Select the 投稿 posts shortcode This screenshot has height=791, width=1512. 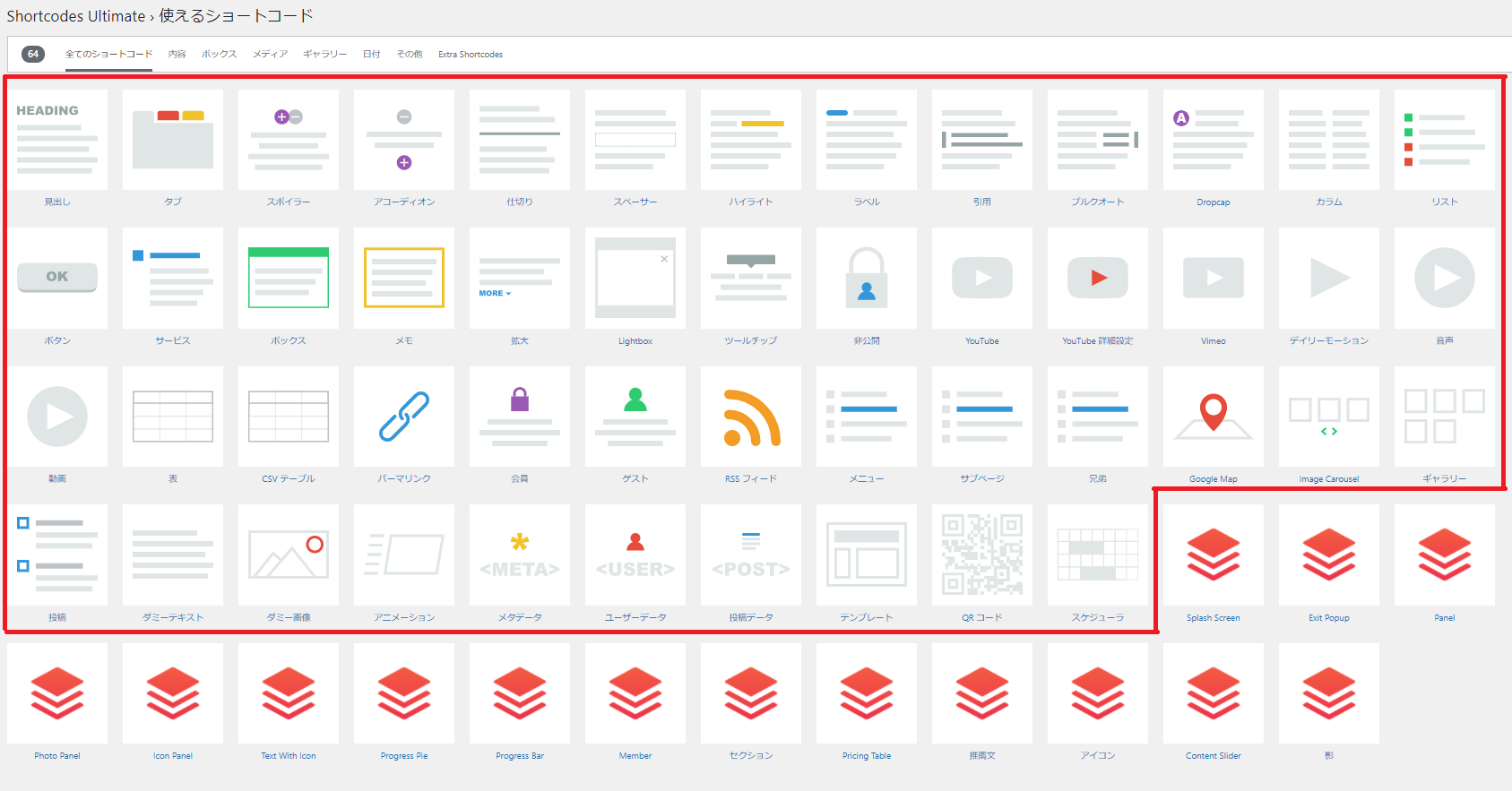[x=57, y=555]
